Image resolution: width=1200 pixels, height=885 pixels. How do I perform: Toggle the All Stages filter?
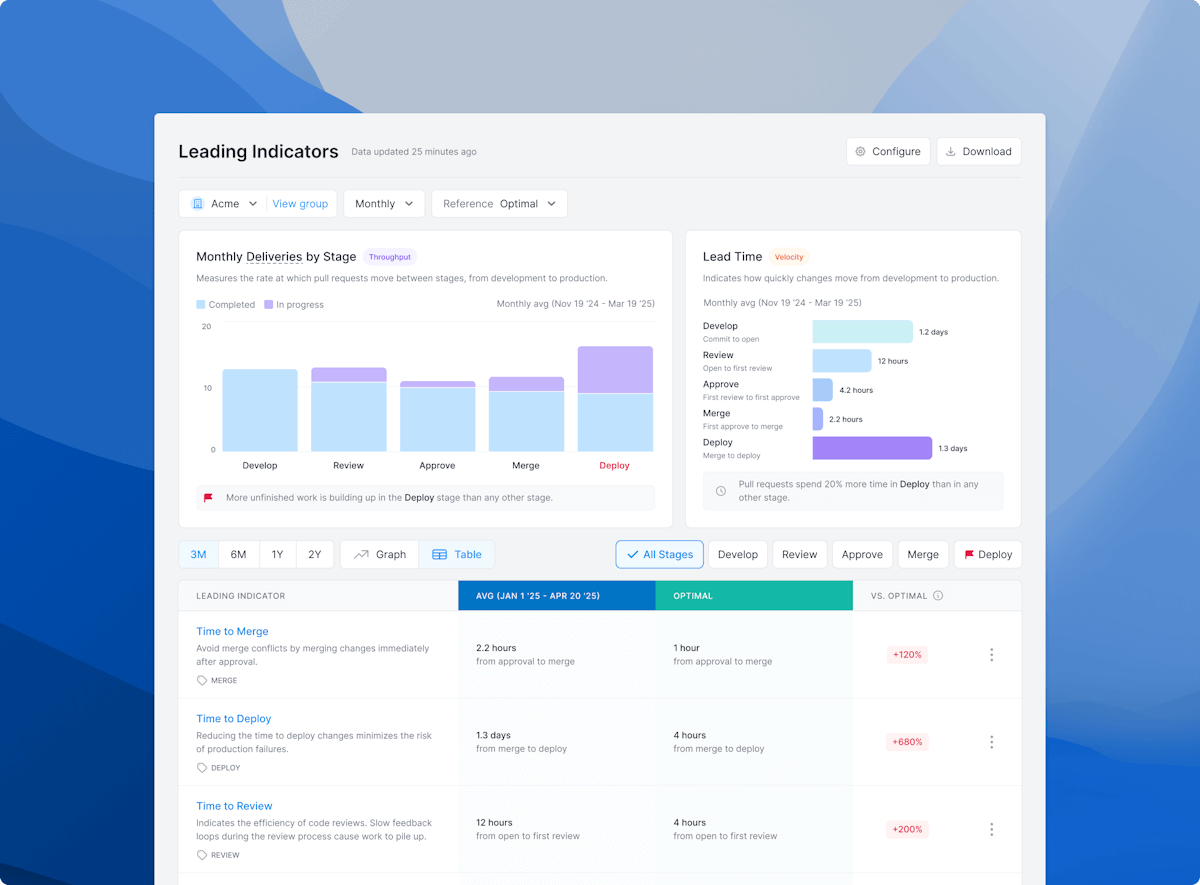[x=659, y=554]
